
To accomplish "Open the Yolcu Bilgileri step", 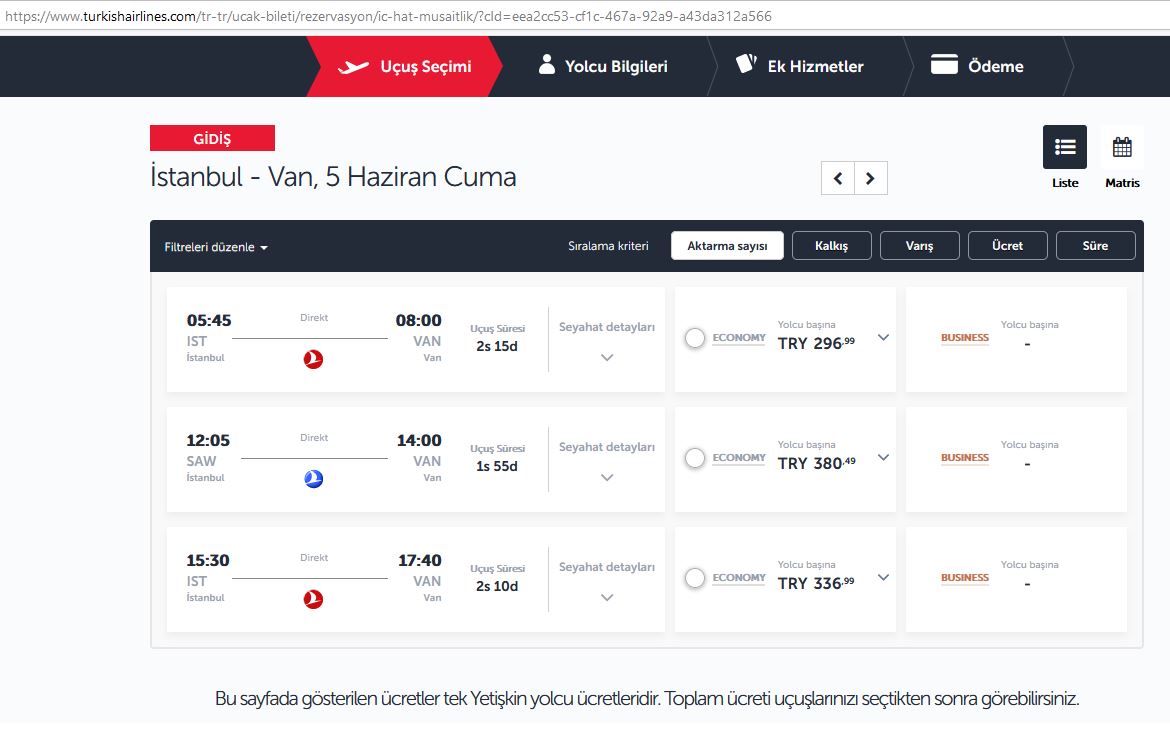I will click(x=603, y=66).
